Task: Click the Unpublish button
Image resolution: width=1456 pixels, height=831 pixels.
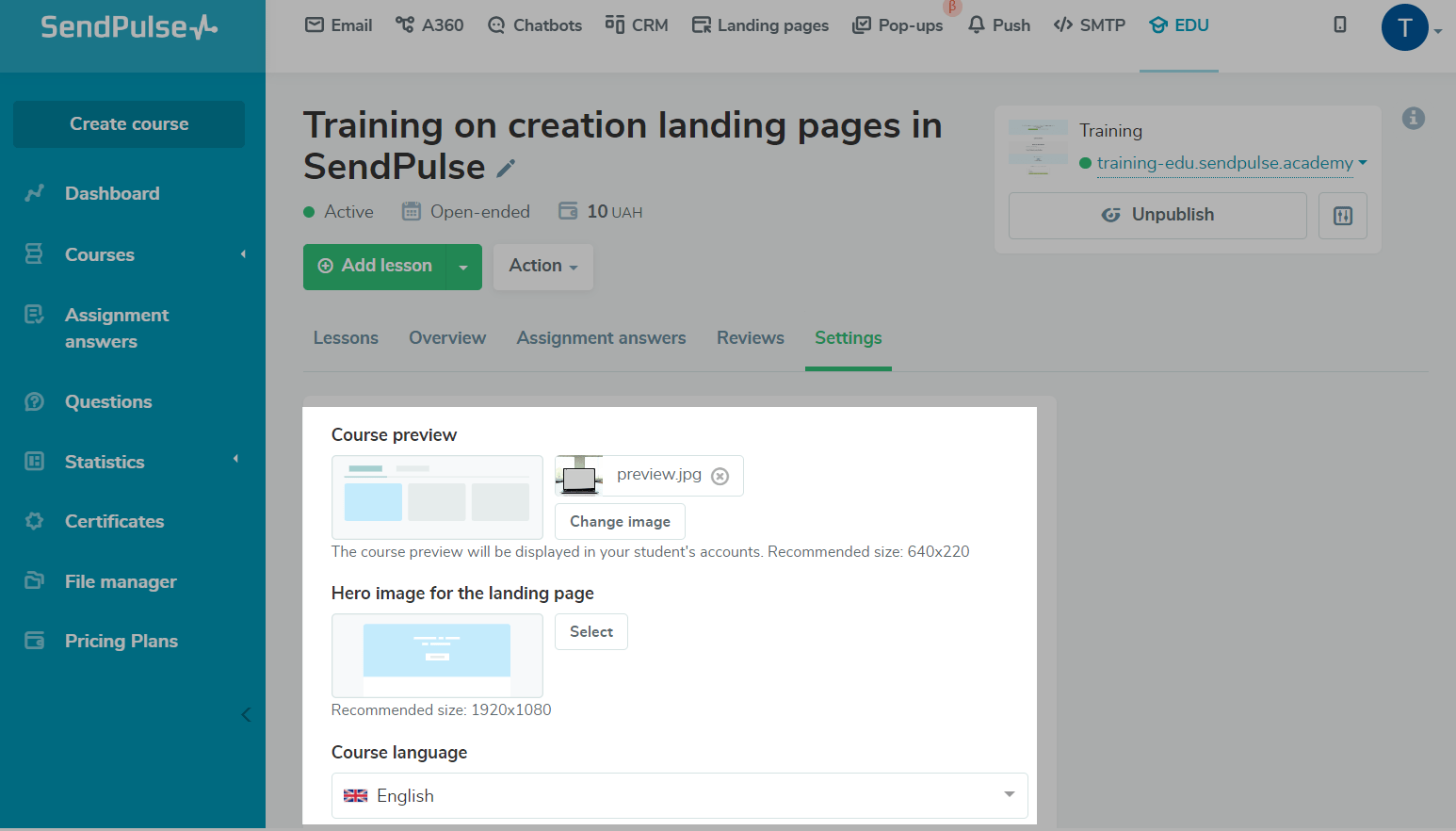Action: (x=1157, y=216)
